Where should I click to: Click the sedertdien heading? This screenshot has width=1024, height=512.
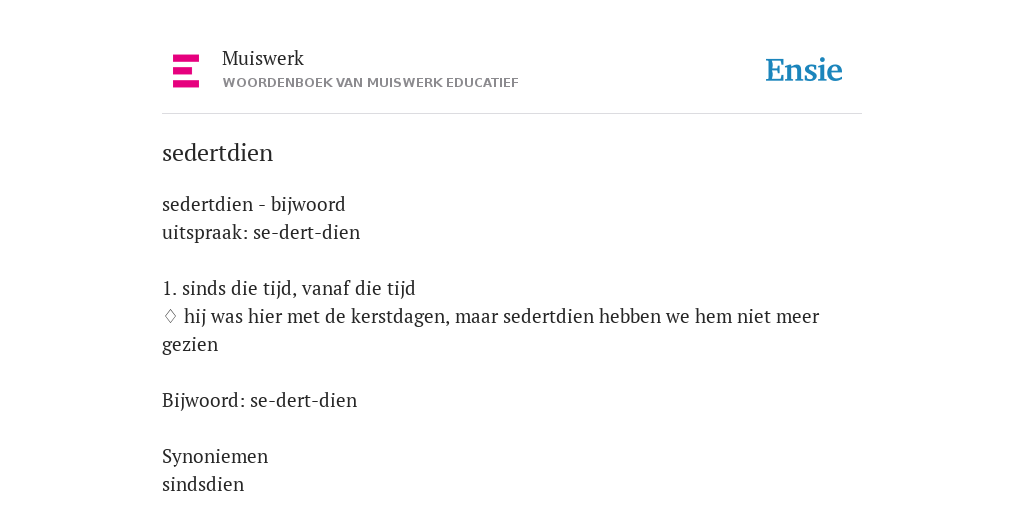217,153
